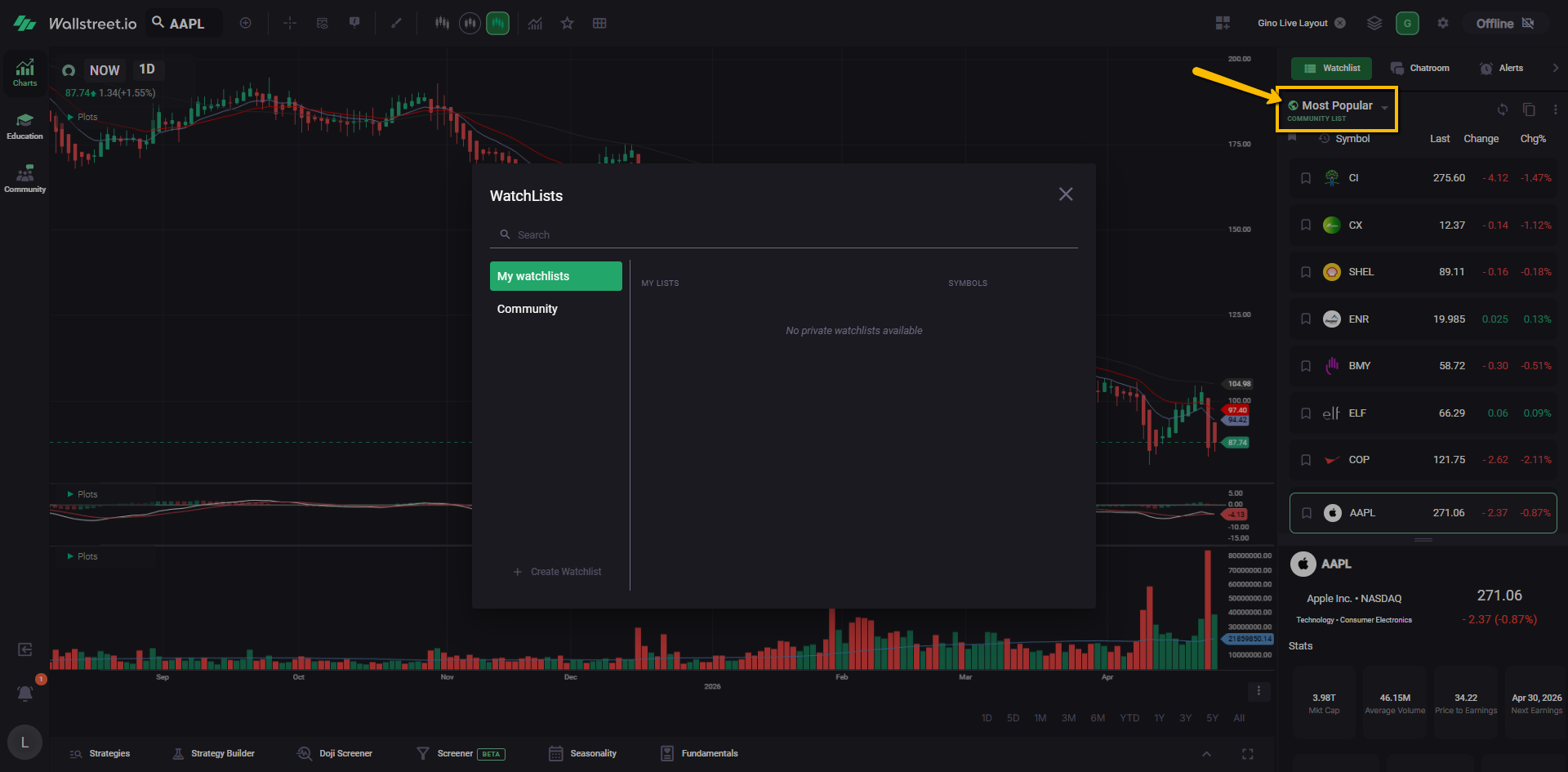Open the settings gear icon
1568x772 pixels.
[1443, 24]
